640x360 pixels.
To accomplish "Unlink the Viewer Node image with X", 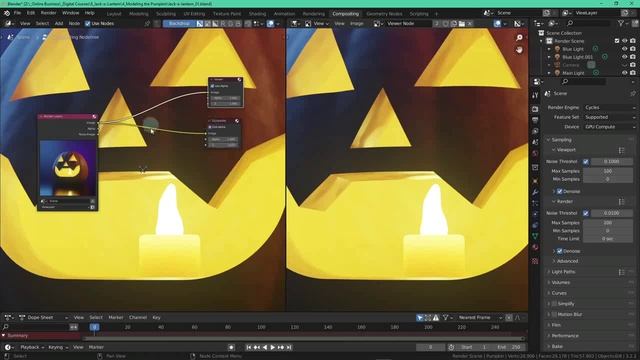I will 470,24.
